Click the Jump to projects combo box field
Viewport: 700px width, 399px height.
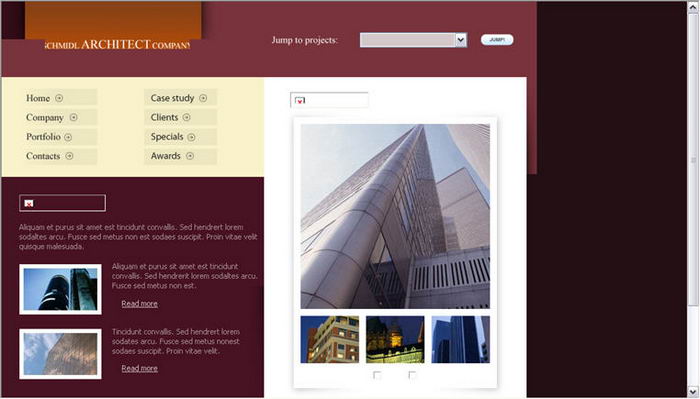tap(413, 40)
